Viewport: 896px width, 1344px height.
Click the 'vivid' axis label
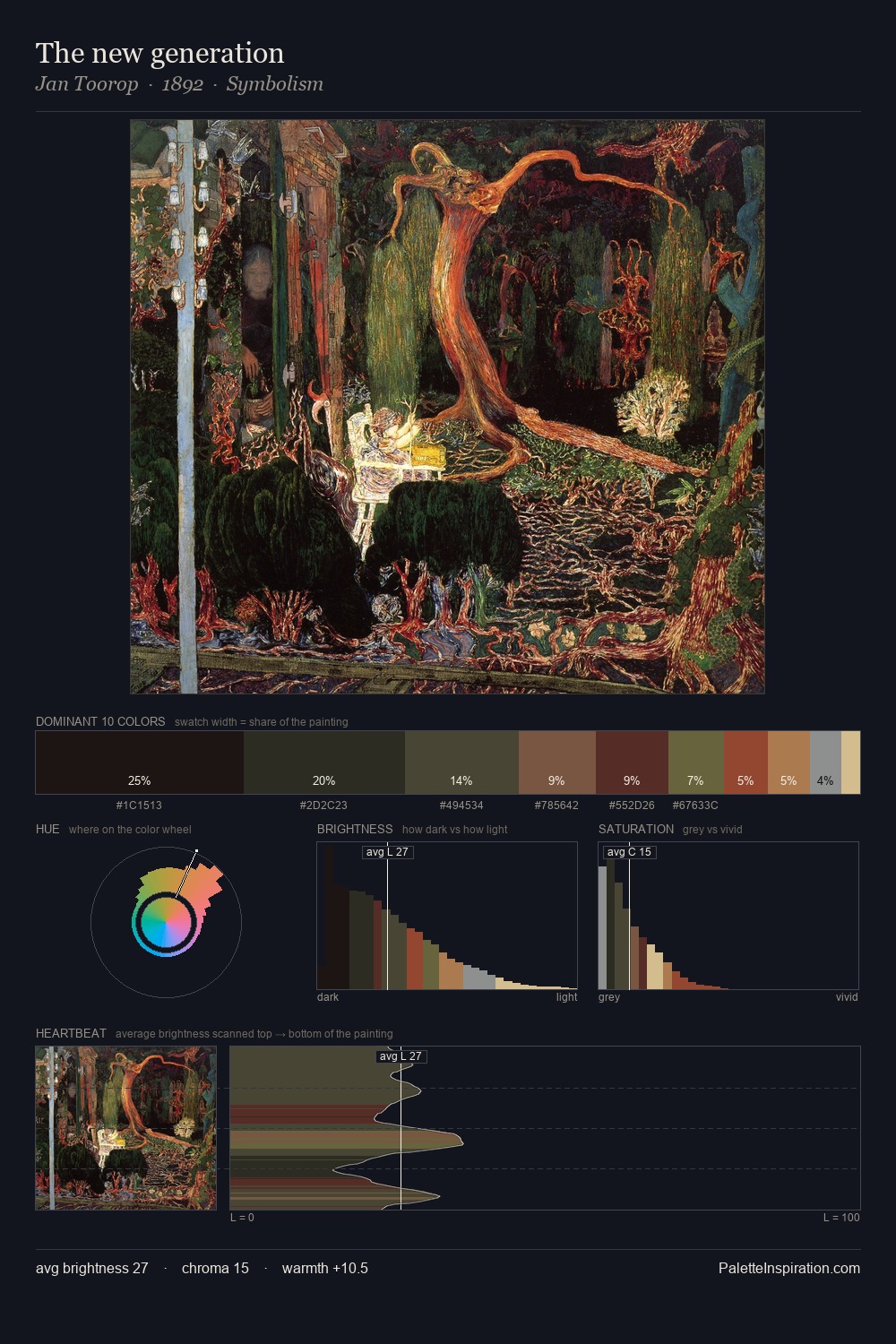[847, 997]
